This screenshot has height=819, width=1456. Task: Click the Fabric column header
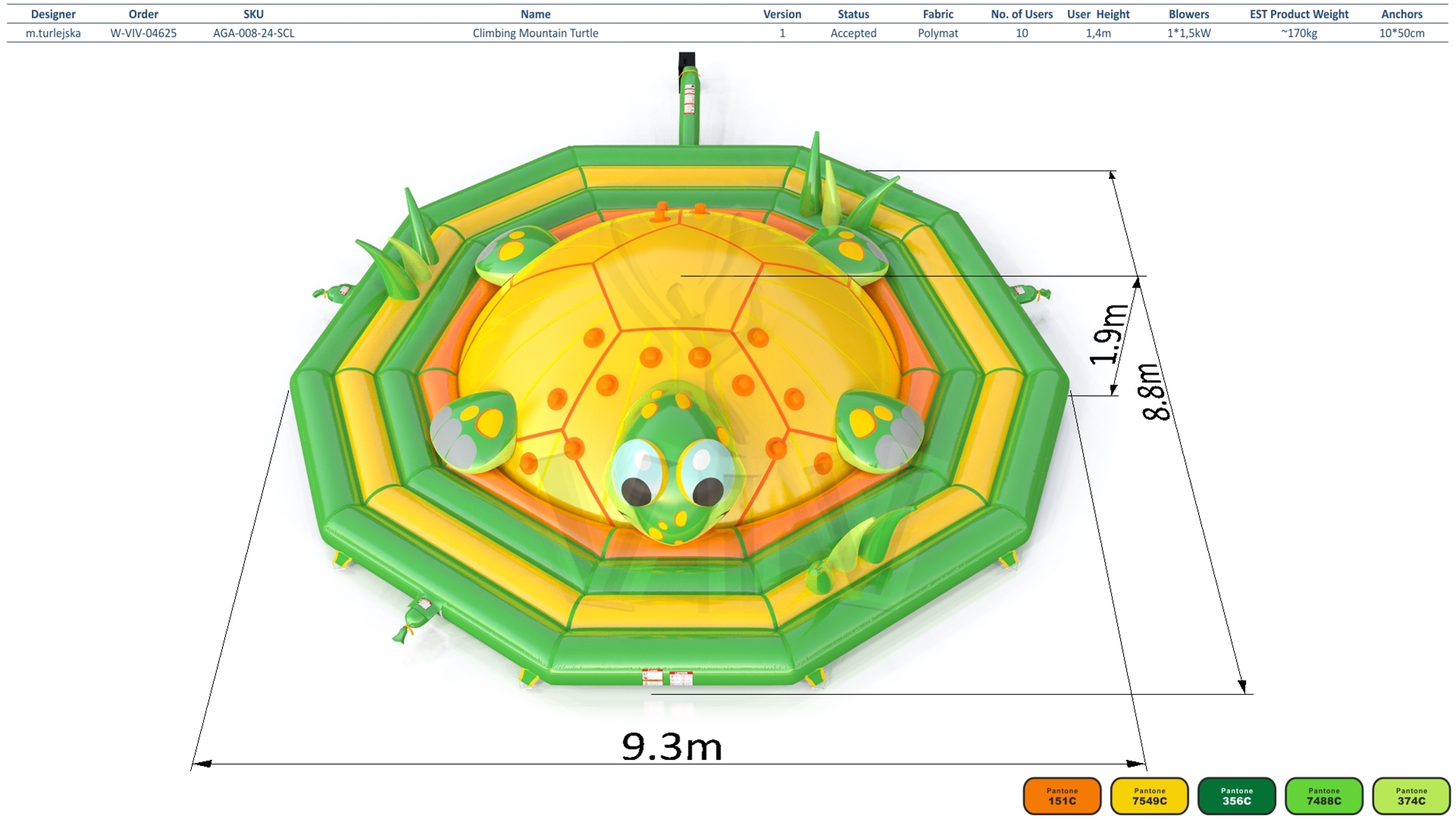pos(938,14)
